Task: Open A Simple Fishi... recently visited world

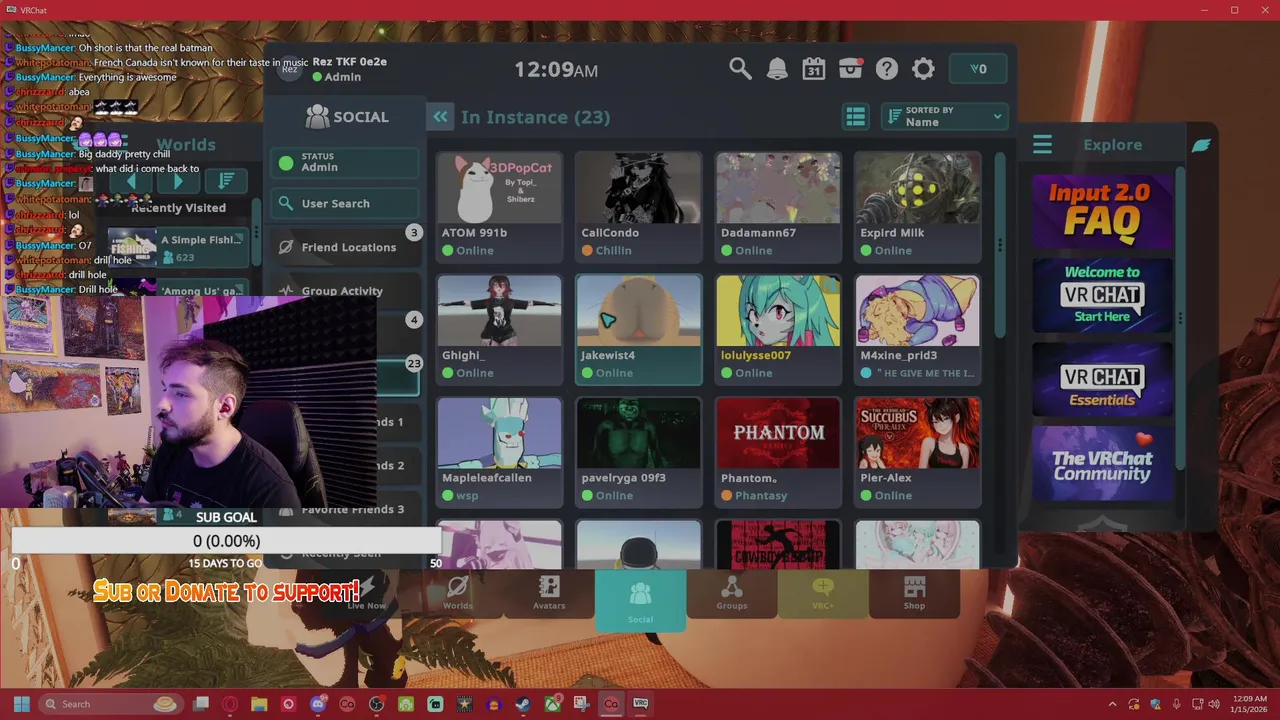Action: point(178,248)
